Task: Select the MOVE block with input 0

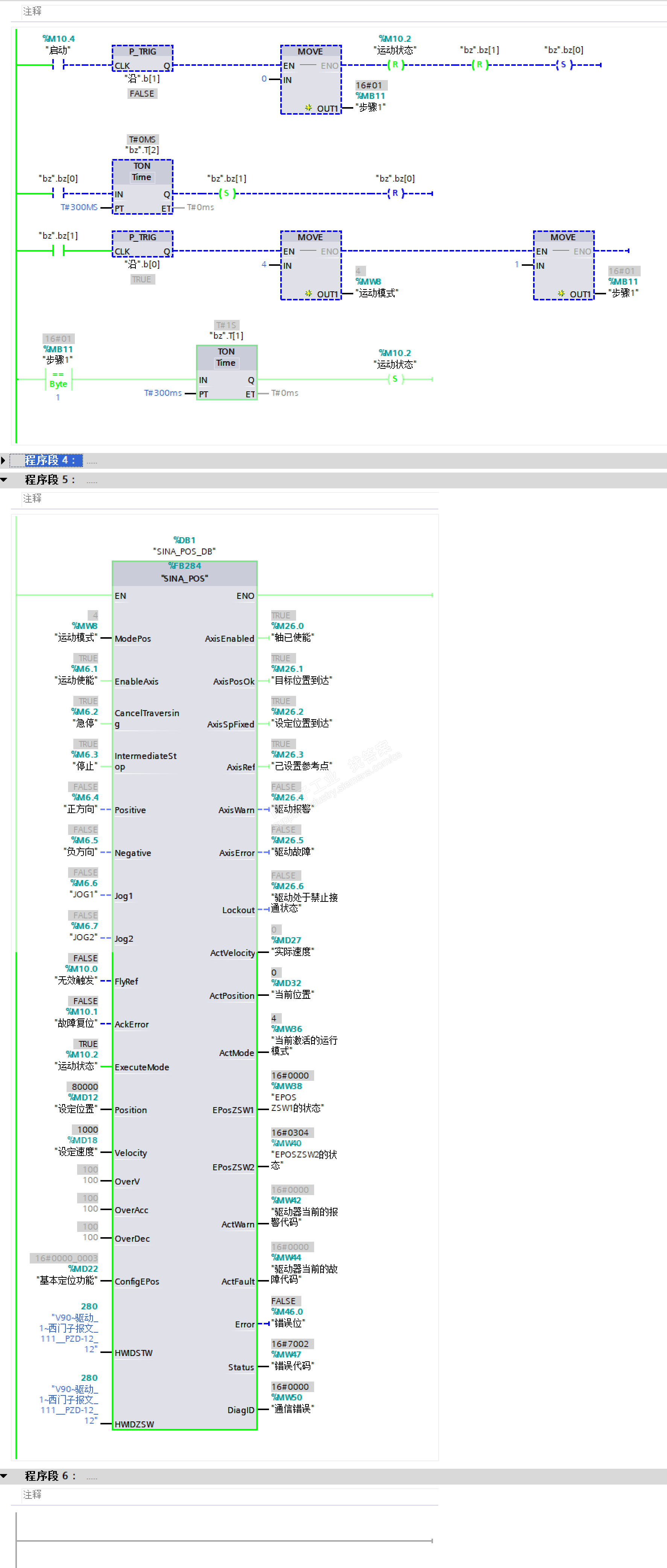Action: 311,79
